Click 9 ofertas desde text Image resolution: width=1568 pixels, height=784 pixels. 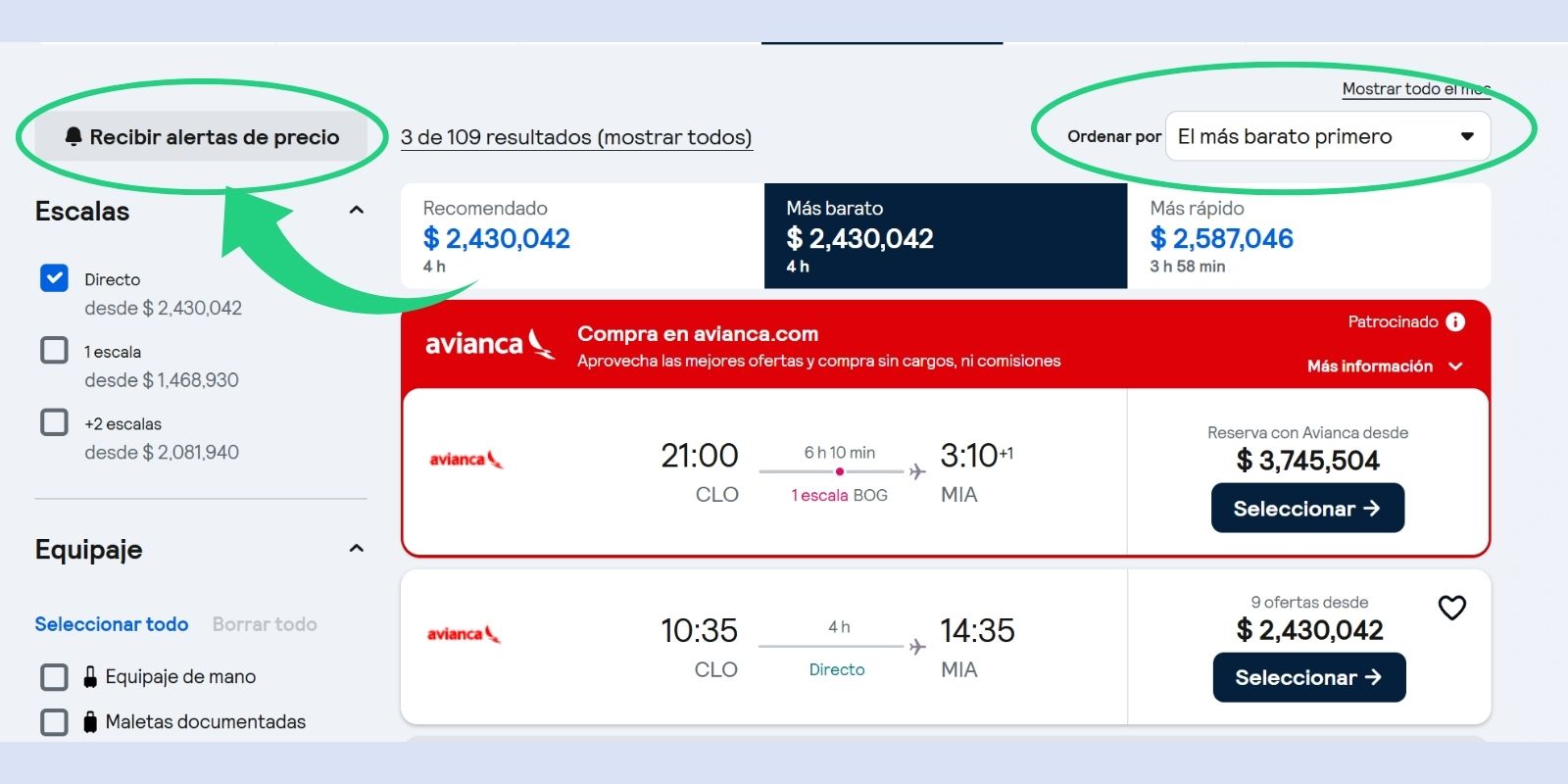click(x=1309, y=602)
